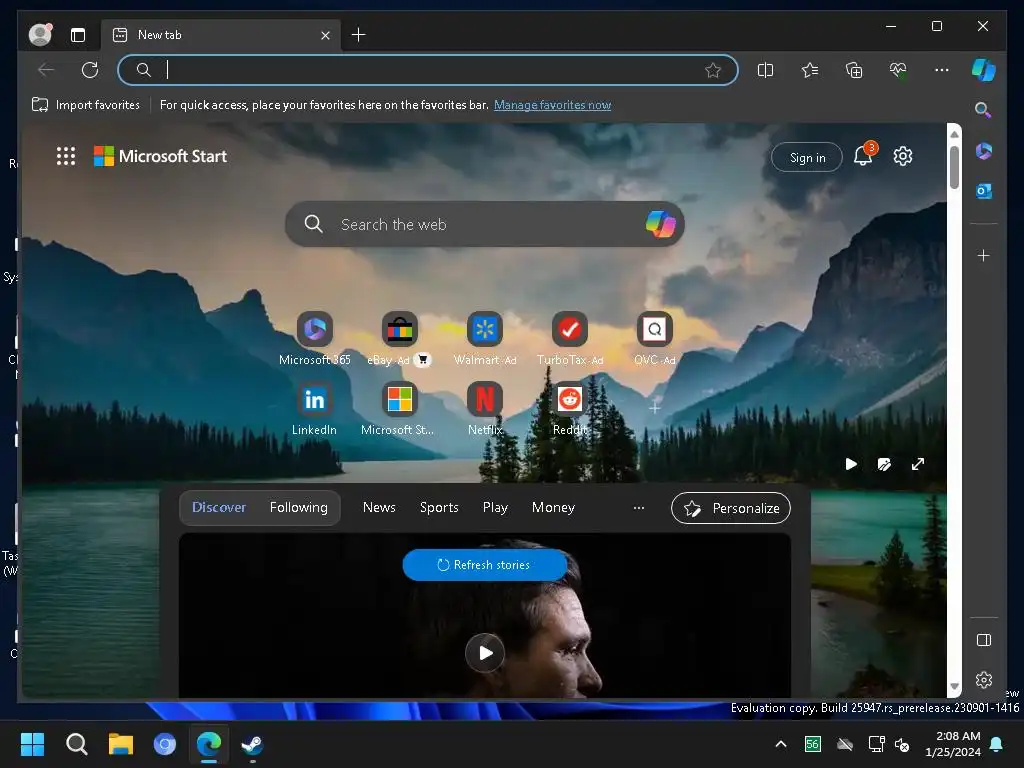Open Copilot from the toolbar

(x=984, y=70)
